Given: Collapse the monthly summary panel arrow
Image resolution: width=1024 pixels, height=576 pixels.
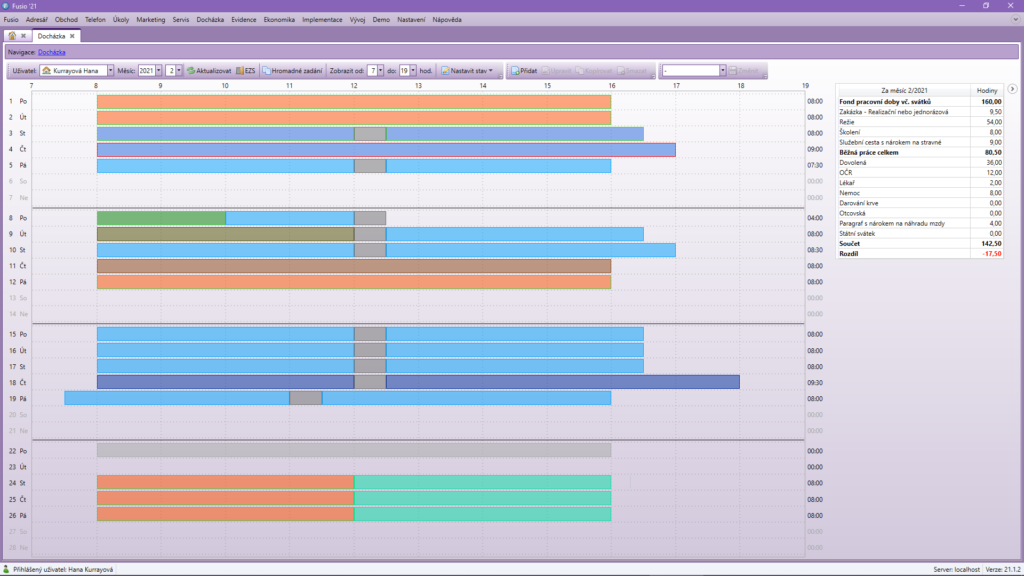Looking at the screenshot, I should (x=1012, y=90).
